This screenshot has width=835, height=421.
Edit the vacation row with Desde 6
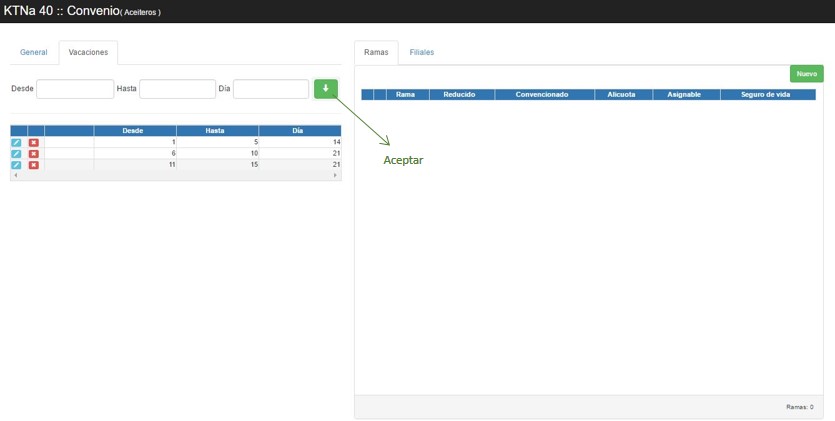pyautogui.click(x=16, y=153)
